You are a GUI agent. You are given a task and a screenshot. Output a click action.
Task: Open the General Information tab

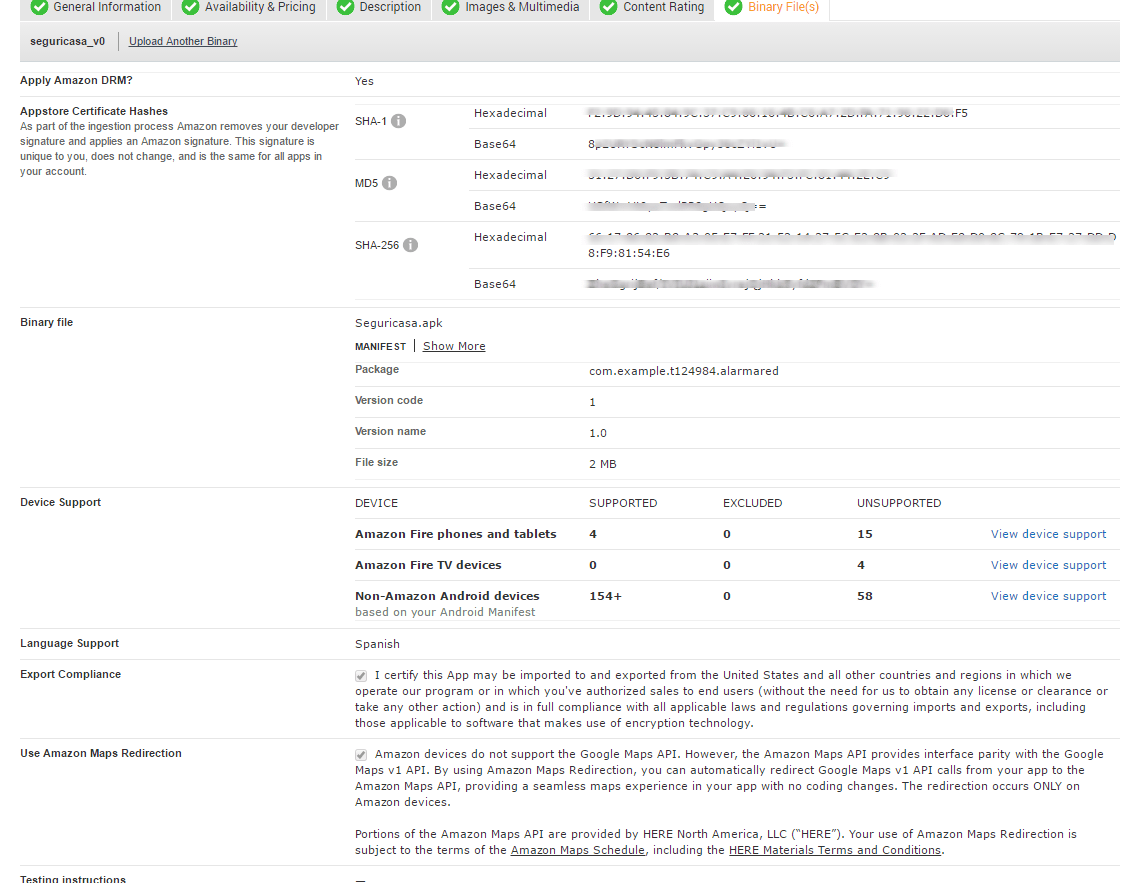[106, 7]
